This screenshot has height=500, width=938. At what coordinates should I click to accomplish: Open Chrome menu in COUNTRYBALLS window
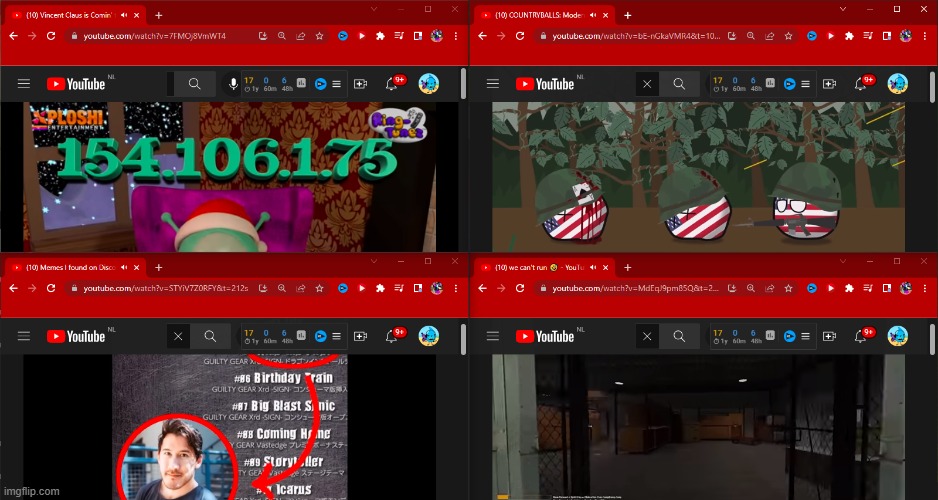[925, 36]
